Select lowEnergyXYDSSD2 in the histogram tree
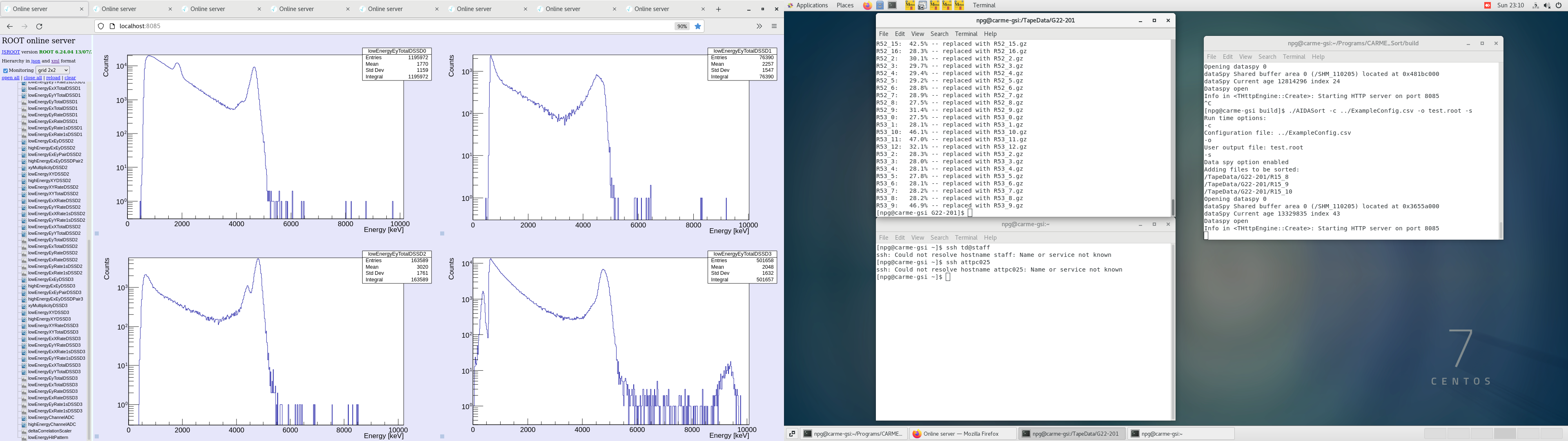This screenshot has width=1568, height=441. pyautogui.click(x=48, y=174)
